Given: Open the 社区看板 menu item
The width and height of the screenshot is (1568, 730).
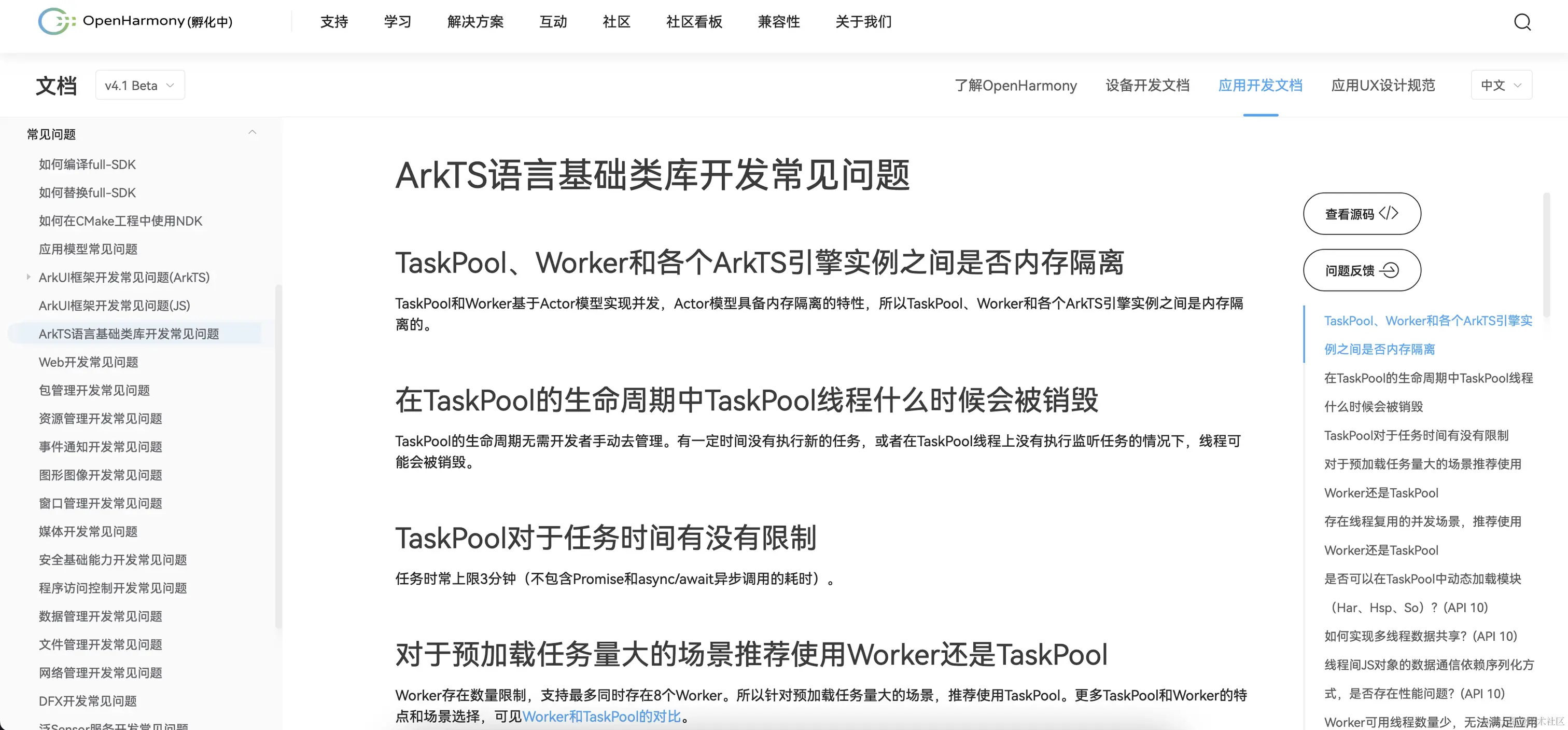Looking at the screenshot, I should coord(694,22).
